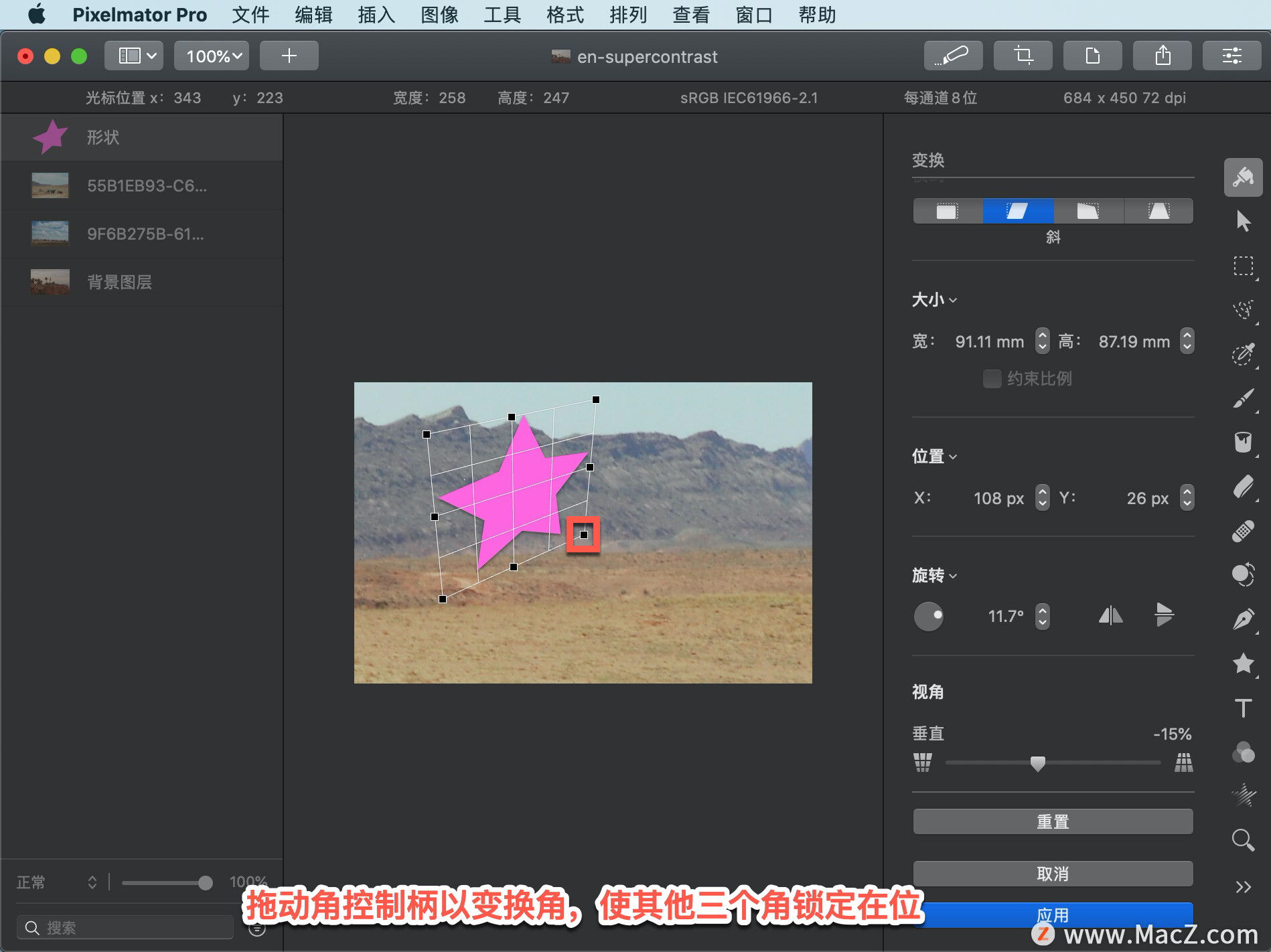
Task: Open the Apple menu
Action: (37, 14)
